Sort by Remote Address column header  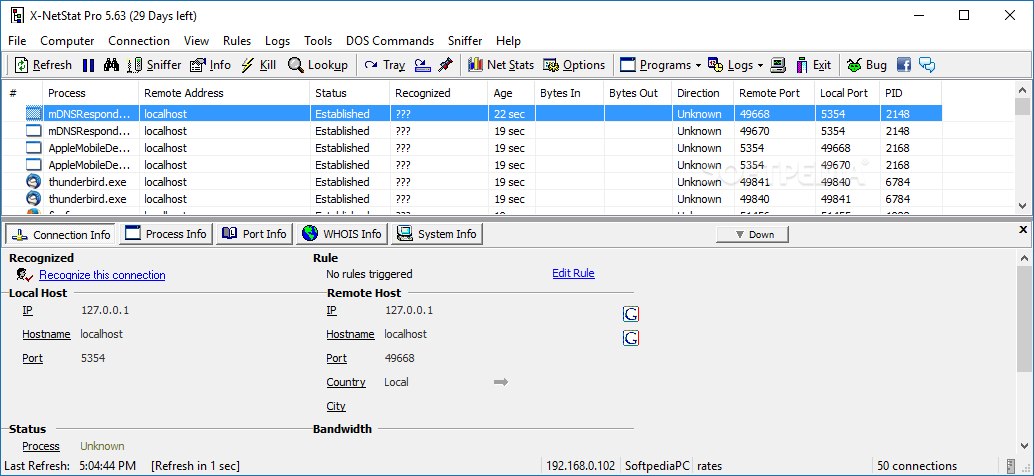[224, 93]
